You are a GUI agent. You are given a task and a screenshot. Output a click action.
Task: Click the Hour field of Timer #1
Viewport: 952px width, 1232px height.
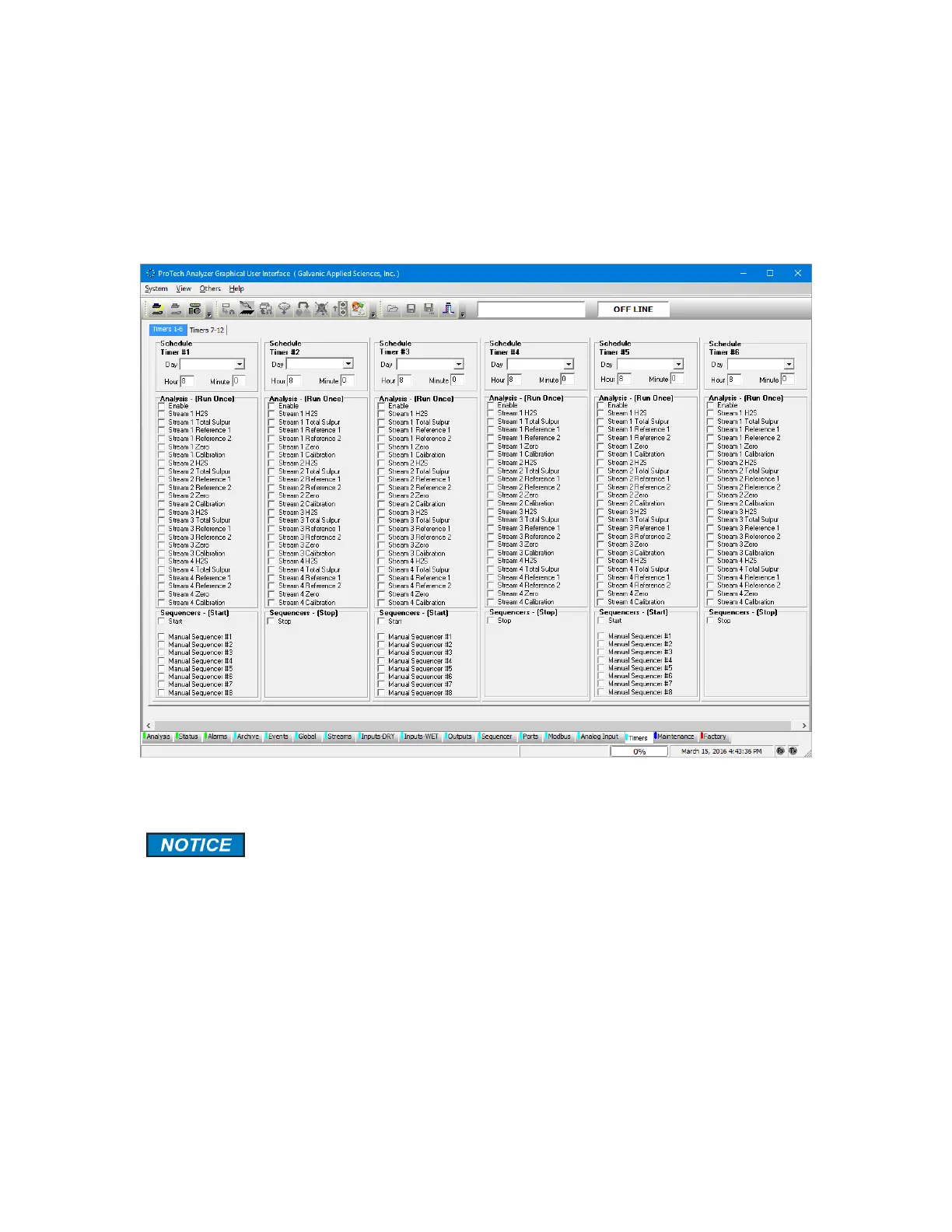click(187, 381)
